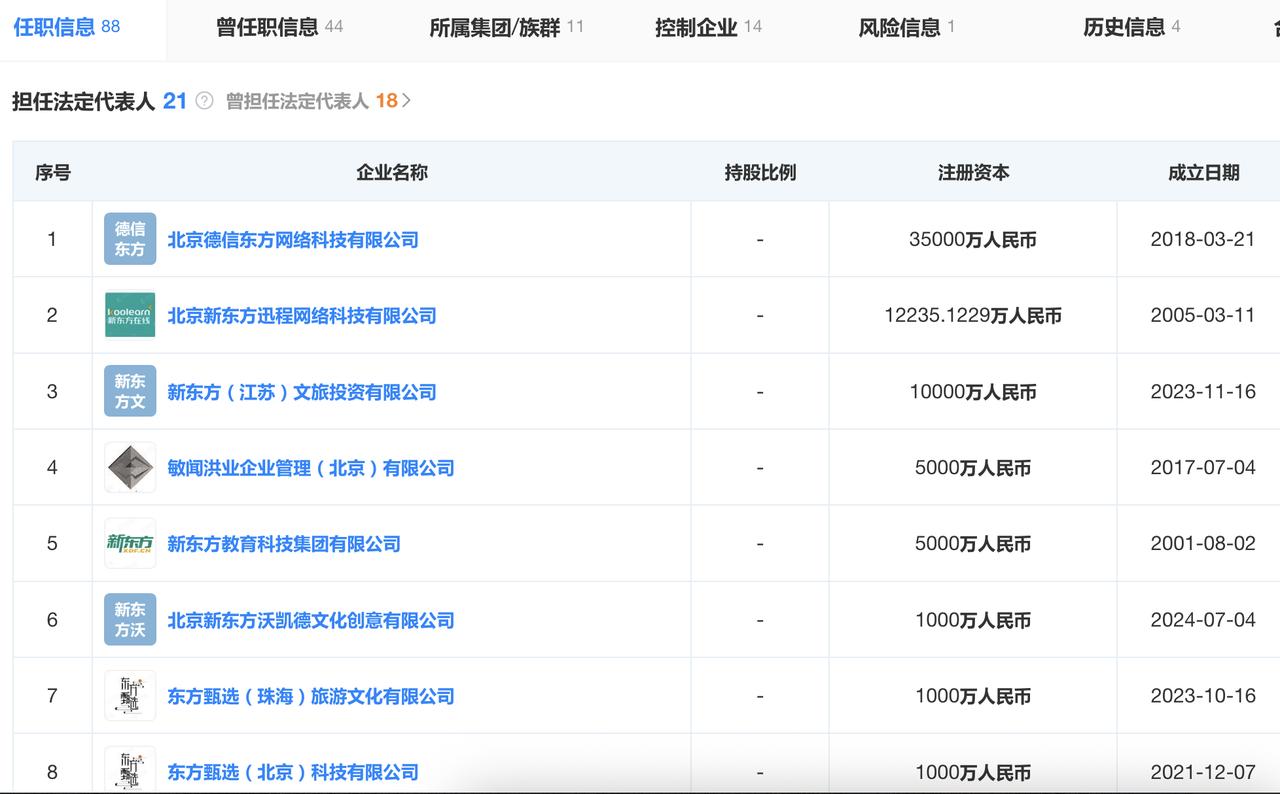Open logo of 北京德信东方网络科技有限公司
The width and height of the screenshot is (1280, 794).
click(130, 239)
